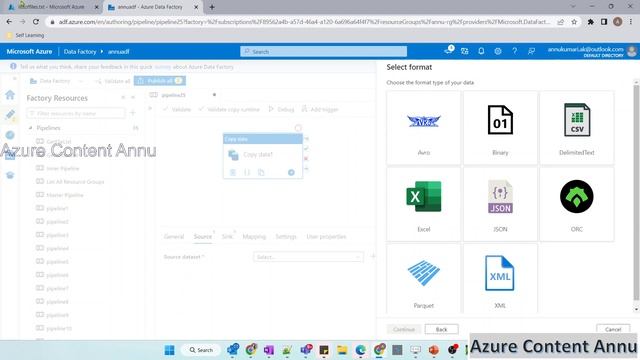Open the Self Learning bookmark folder
The height and width of the screenshot is (360, 640).
coord(25,35)
